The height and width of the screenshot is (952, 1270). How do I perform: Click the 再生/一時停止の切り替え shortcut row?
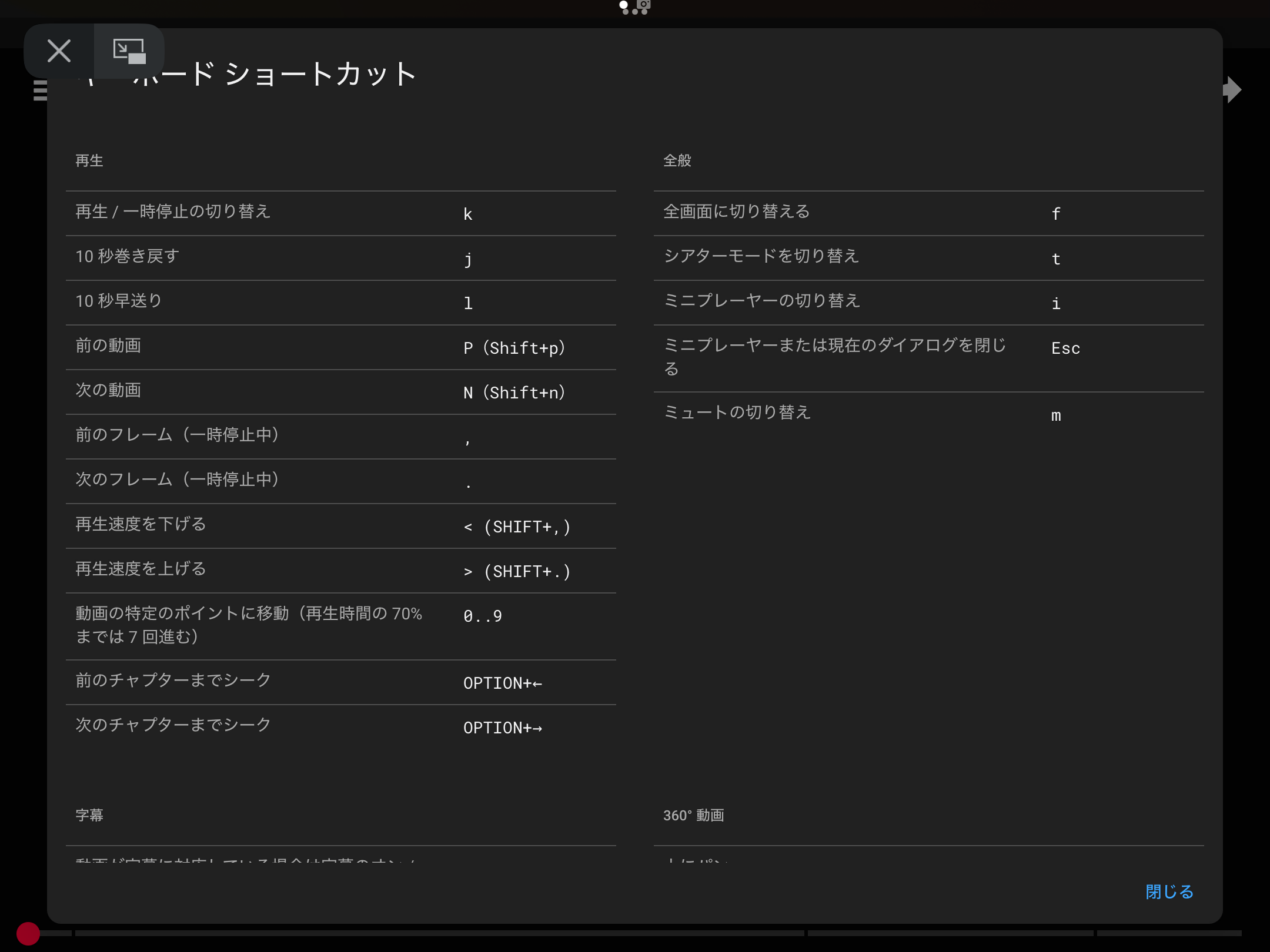click(340, 213)
